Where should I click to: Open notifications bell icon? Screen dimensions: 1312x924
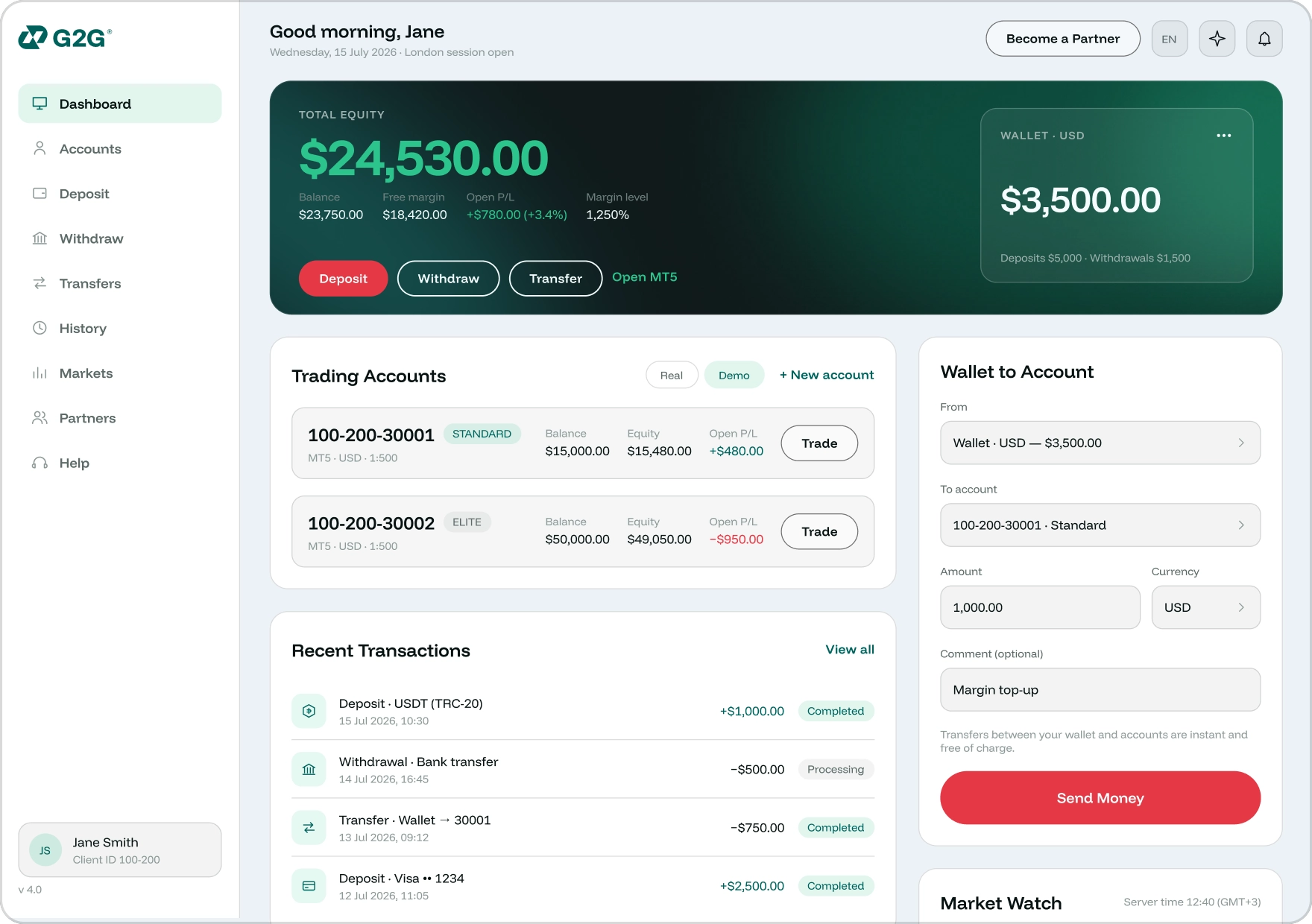[x=1264, y=39]
